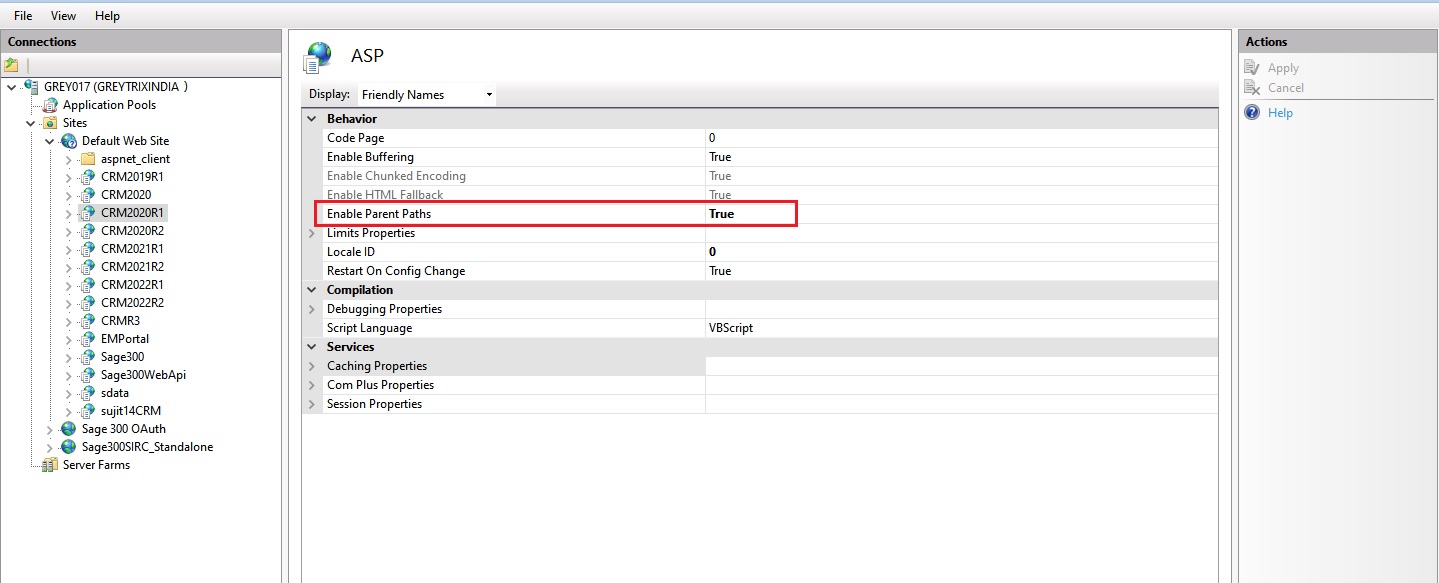This screenshot has height=583, width=1439.
Task: Expand Debugging Properties section
Action: [312, 309]
